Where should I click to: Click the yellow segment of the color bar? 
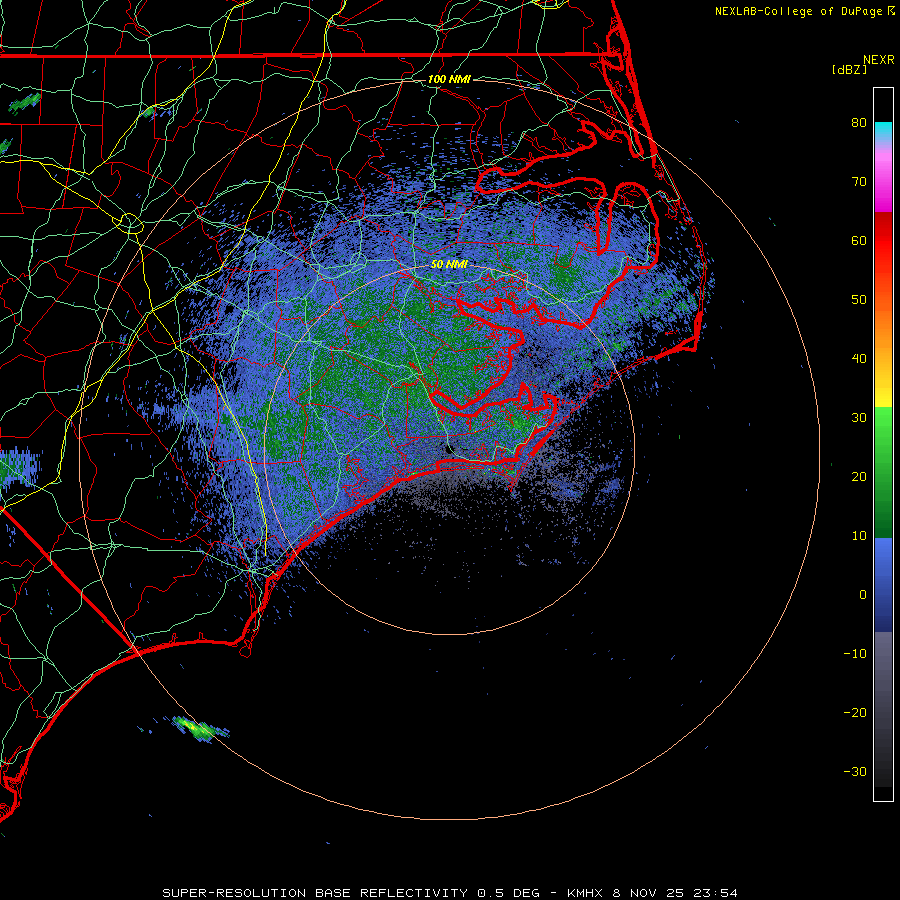point(883,393)
